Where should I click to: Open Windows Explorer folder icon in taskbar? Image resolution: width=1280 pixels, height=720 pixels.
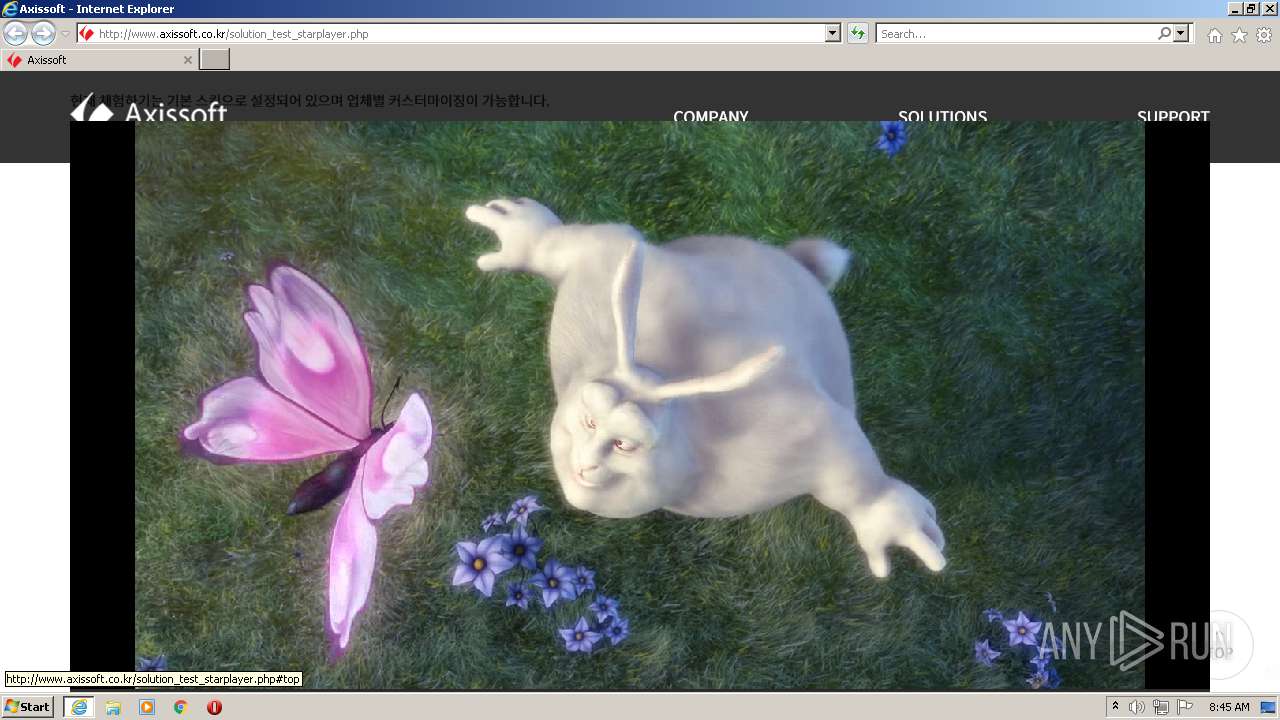[113, 707]
